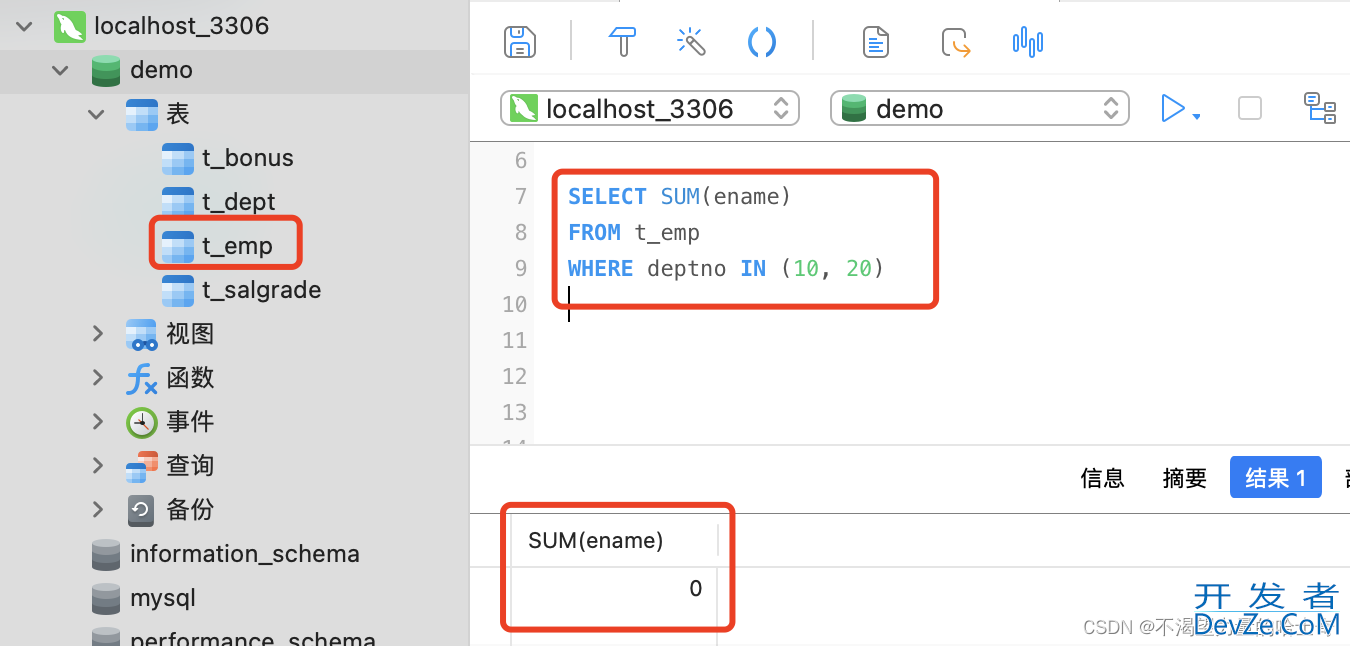Expand the 事件 events group
The height and width of the screenshot is (646, 1350).
tap(98, 422)
